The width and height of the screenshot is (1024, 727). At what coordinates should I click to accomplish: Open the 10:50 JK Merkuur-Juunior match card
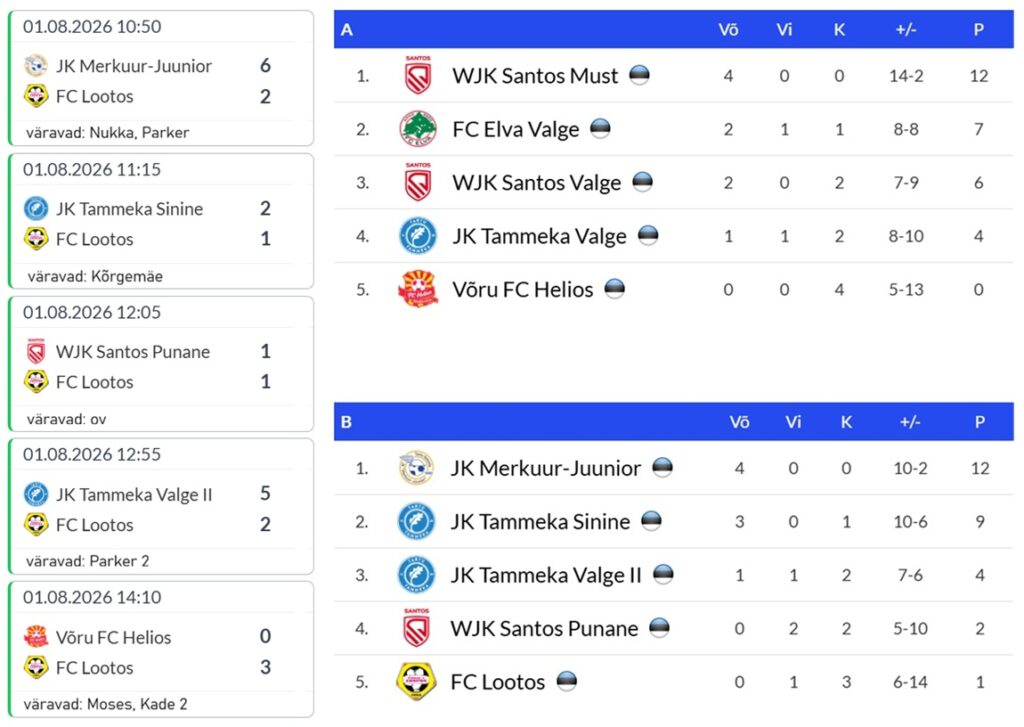click(161, 78)
